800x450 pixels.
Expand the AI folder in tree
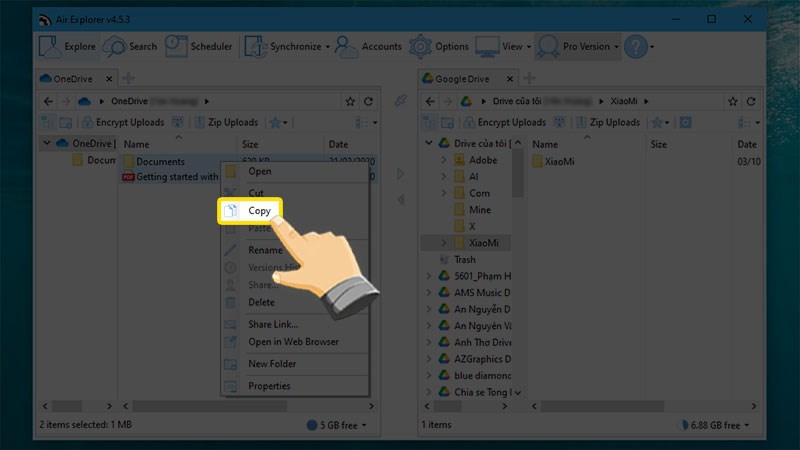(x=443, y=177)
